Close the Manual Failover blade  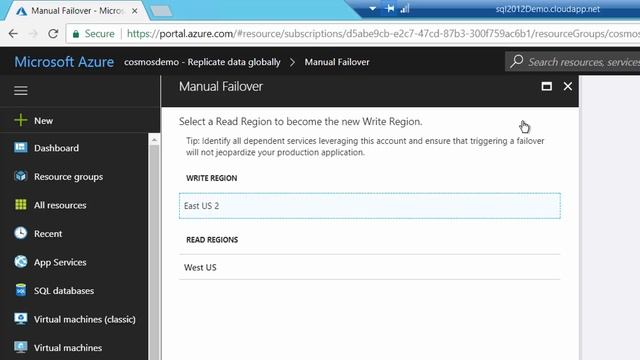coord(568,87)
